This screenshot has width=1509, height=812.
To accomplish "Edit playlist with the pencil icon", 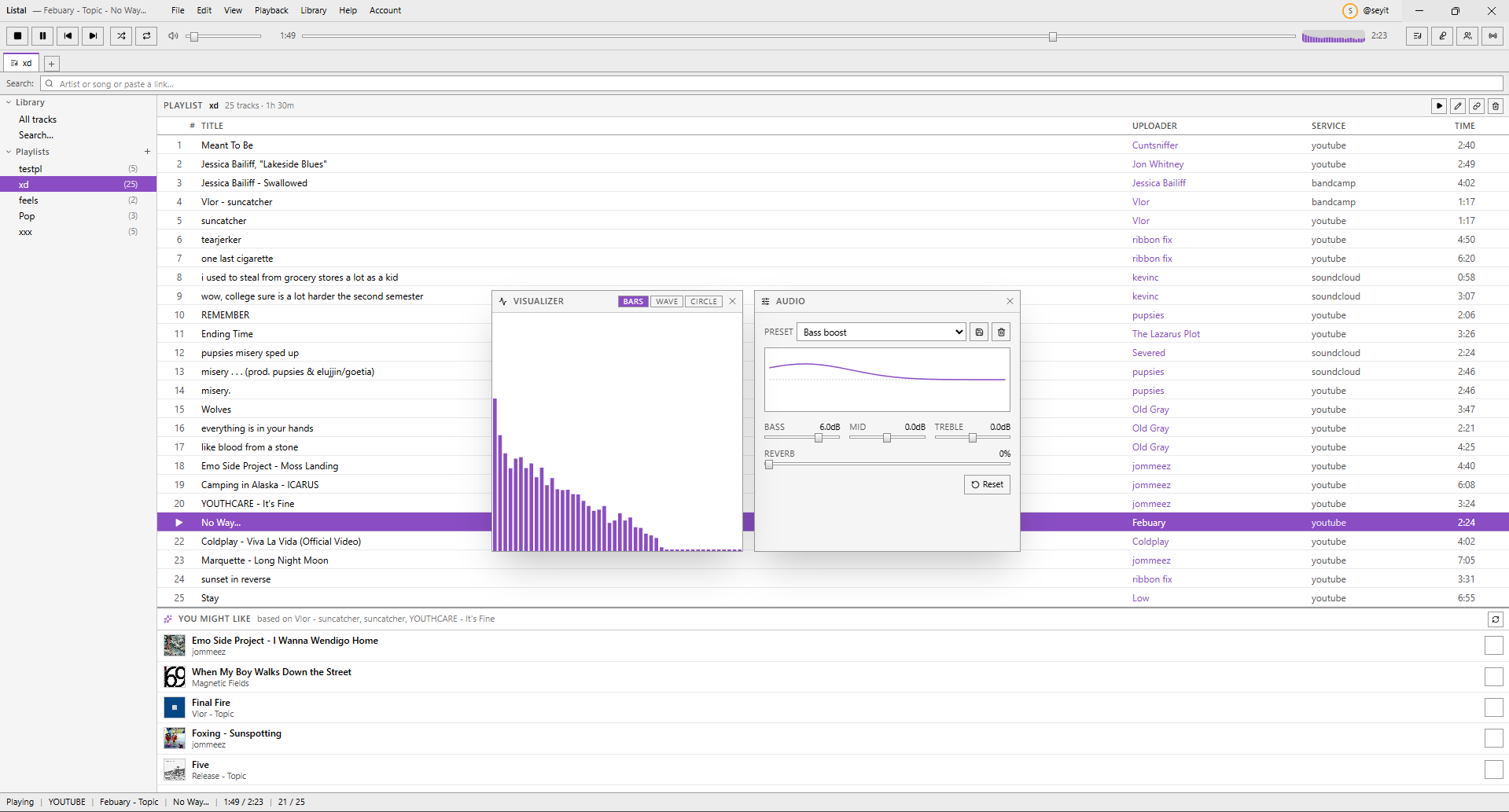I will point(1458,105).
